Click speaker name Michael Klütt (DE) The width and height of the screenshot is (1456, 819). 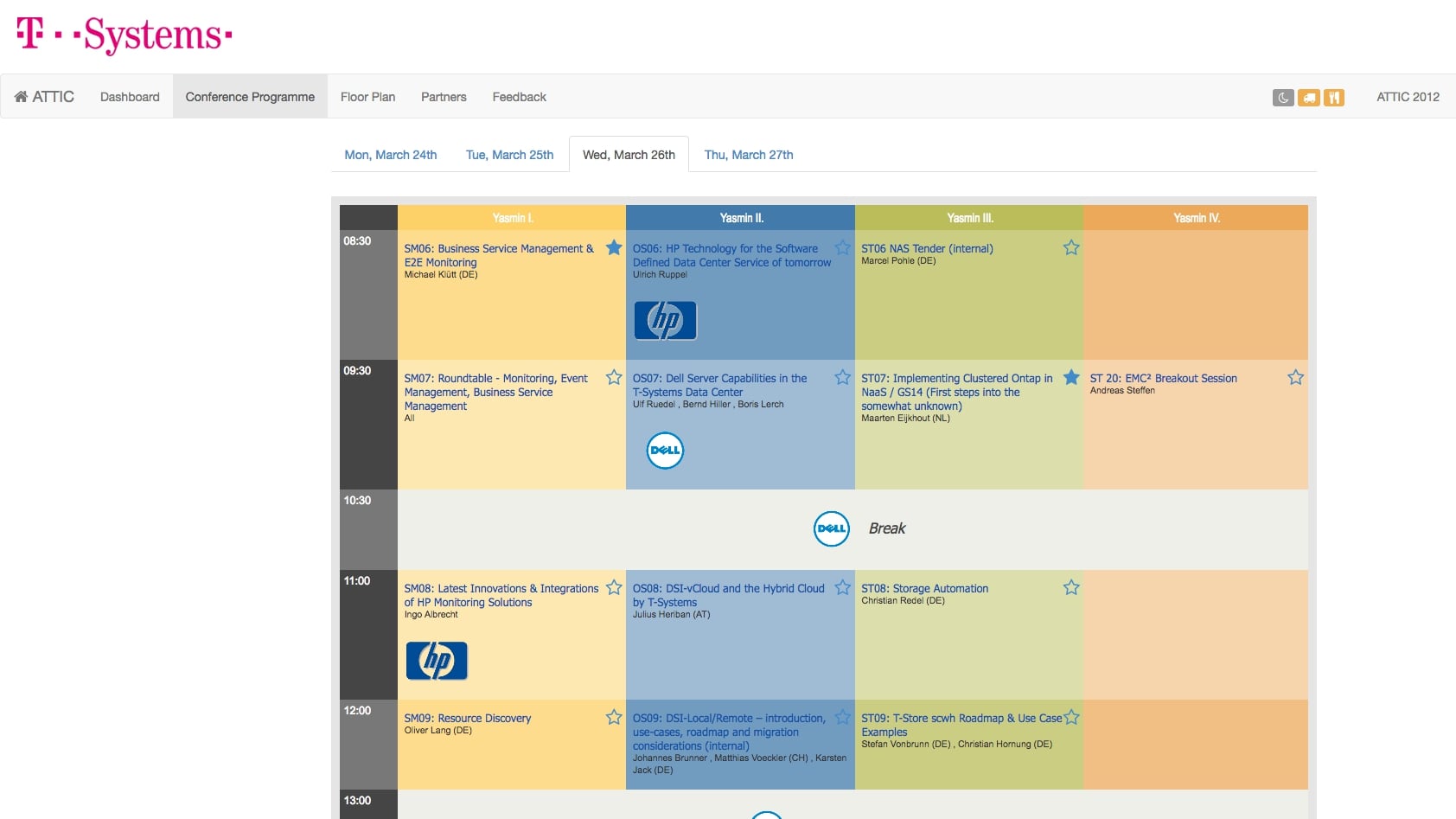pos(441,275)
